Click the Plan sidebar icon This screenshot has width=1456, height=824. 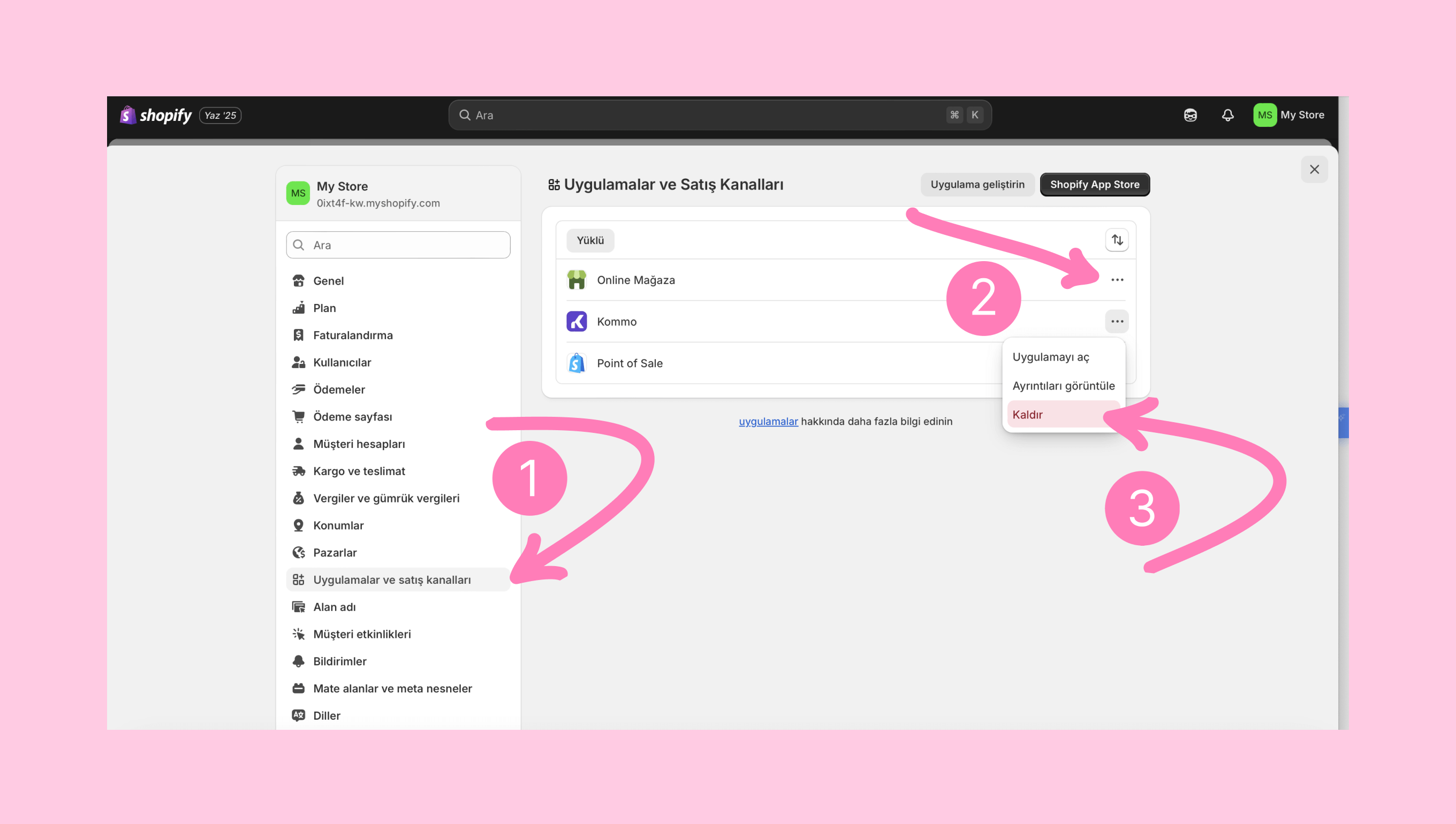298,308
